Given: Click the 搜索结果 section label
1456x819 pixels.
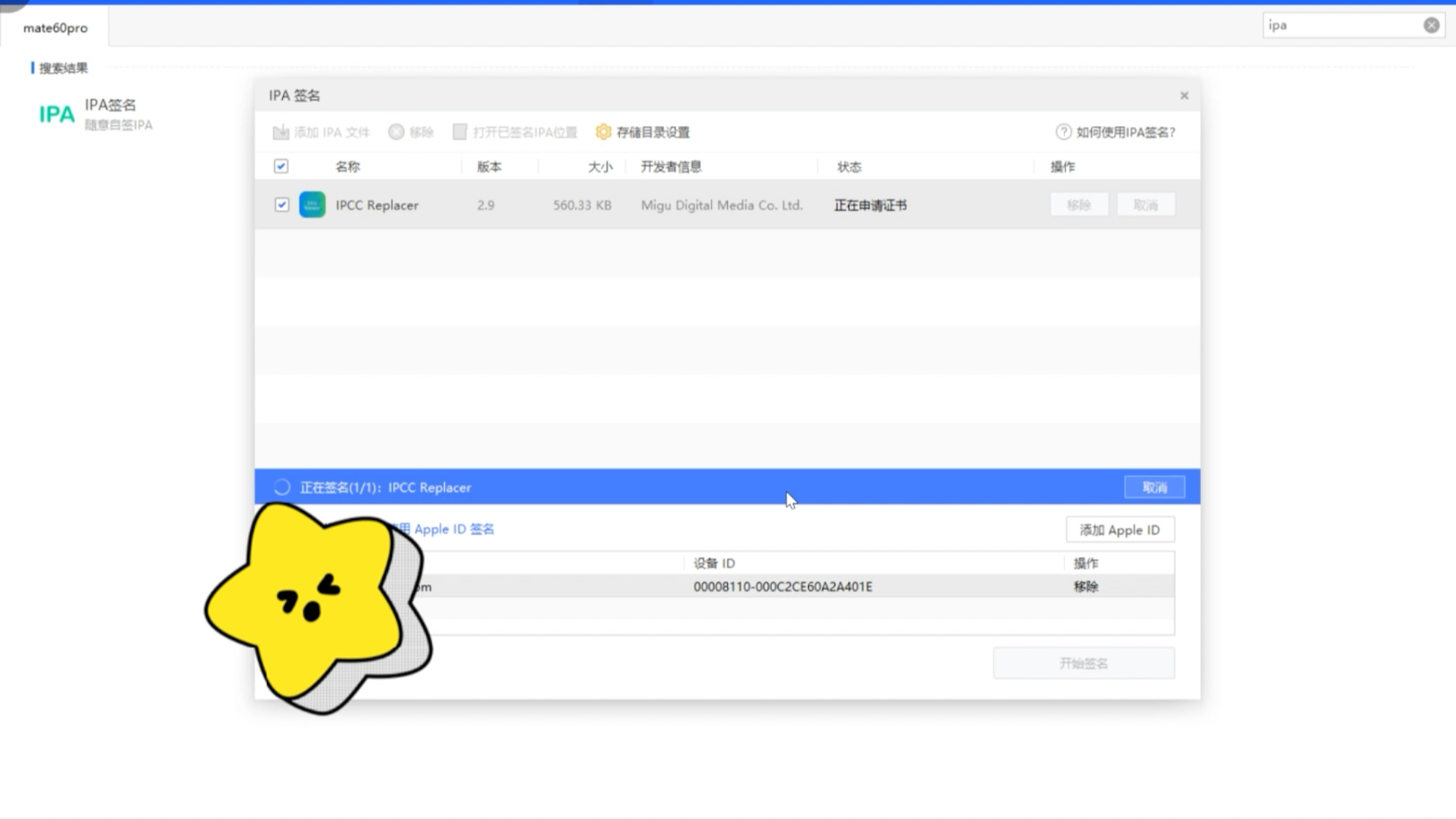Looking at the screenshot, I should pos(63,68).
